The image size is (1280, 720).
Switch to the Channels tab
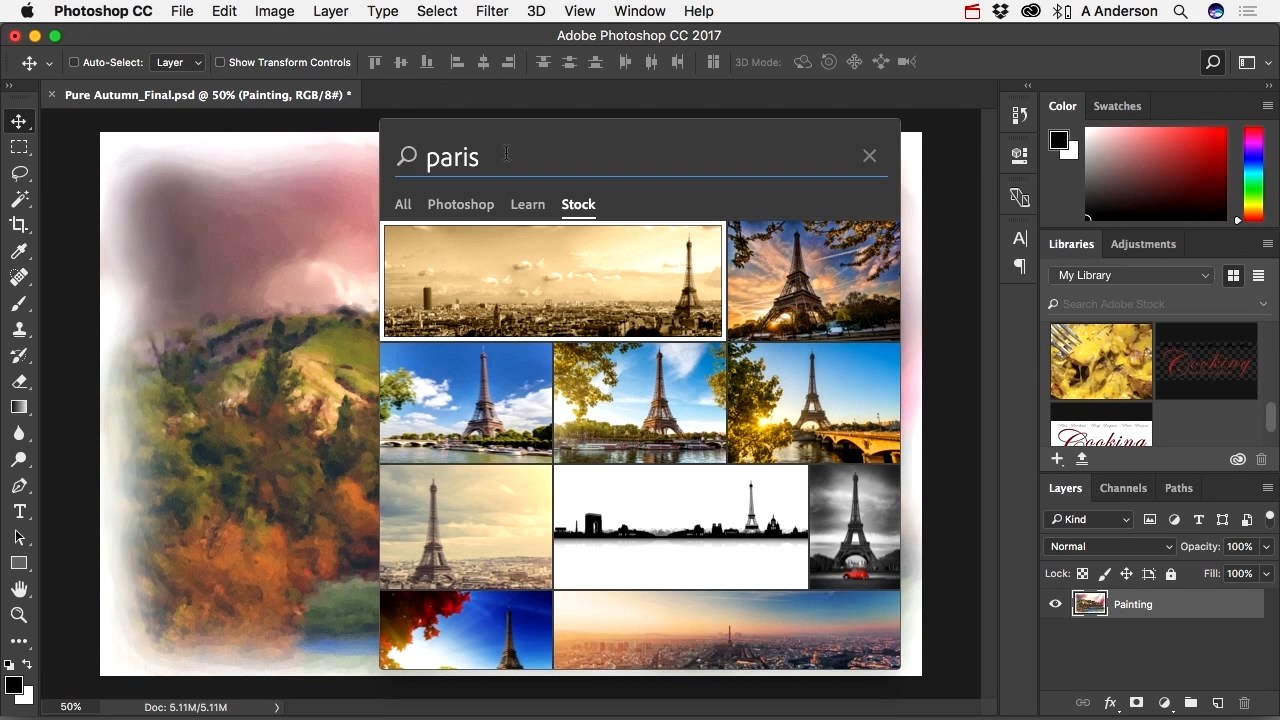point(1123,488)
